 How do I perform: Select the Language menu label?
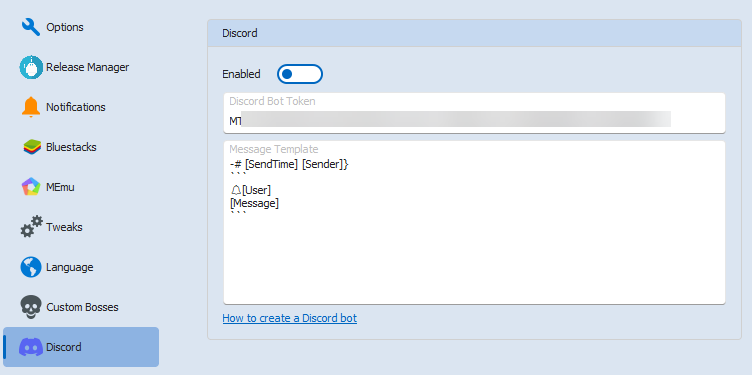coord(70,267)
